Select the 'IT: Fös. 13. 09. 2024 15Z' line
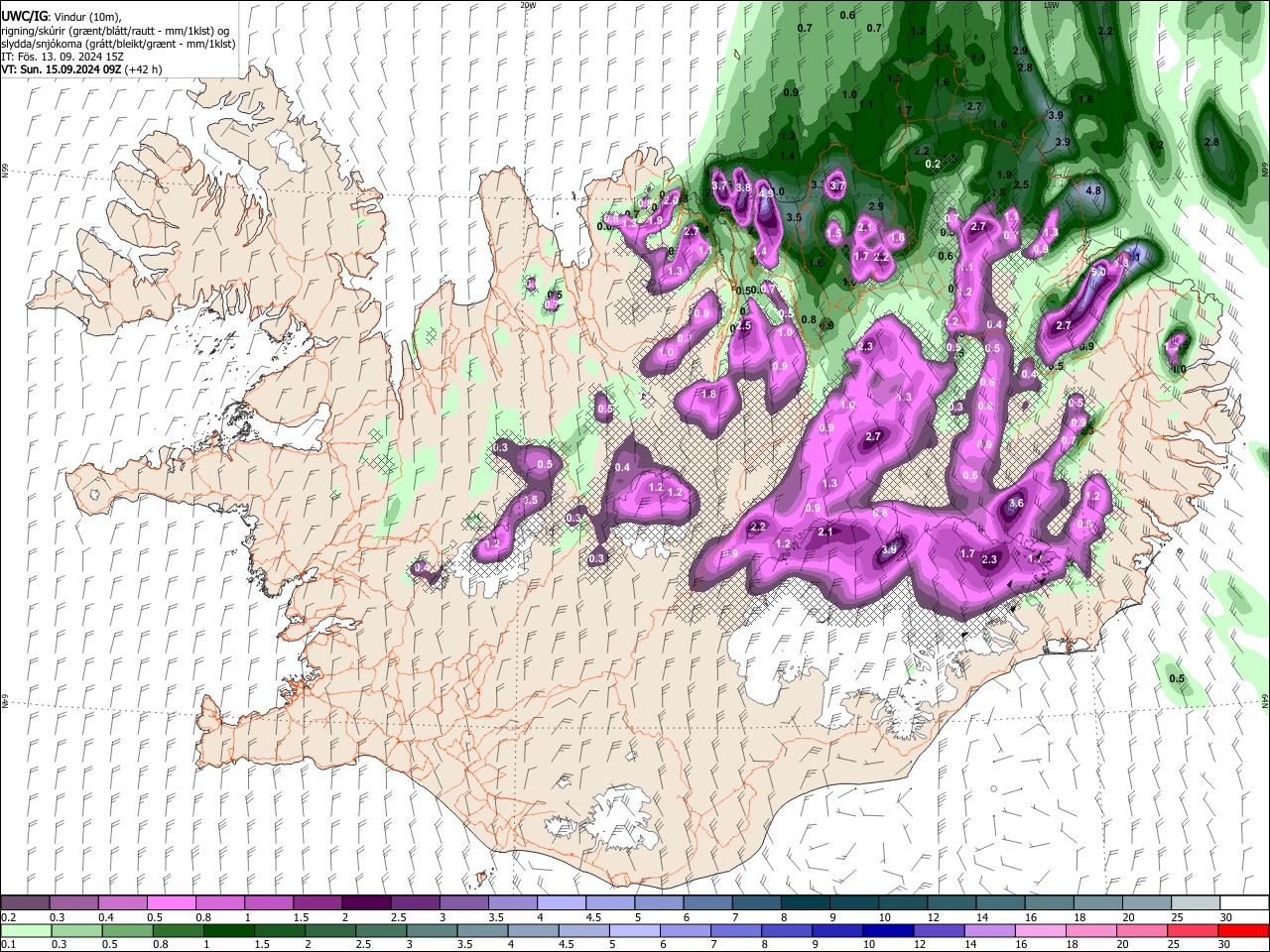 [x=62, y=57]
